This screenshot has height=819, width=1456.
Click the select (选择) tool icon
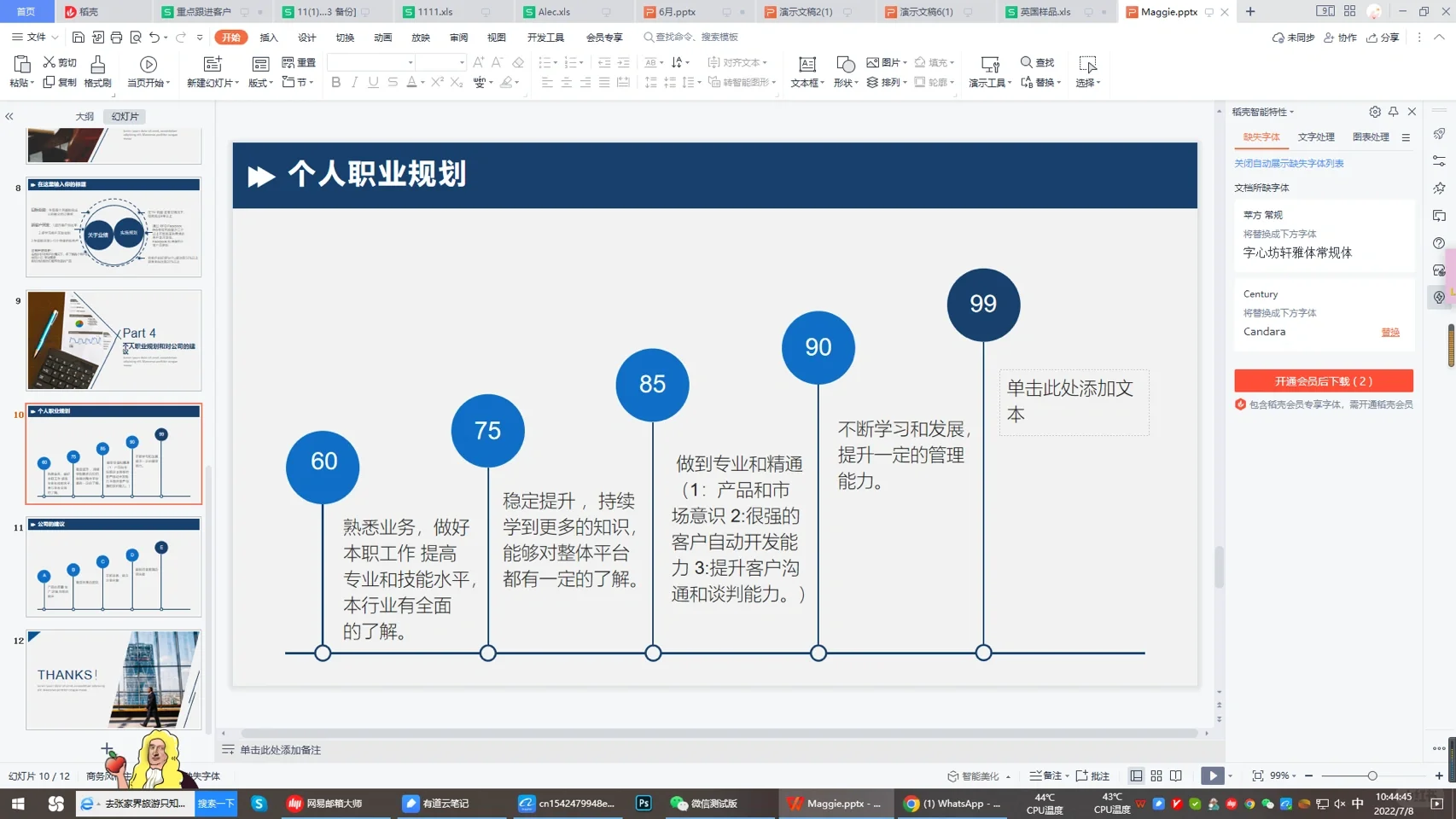(x=1087, y=65)
